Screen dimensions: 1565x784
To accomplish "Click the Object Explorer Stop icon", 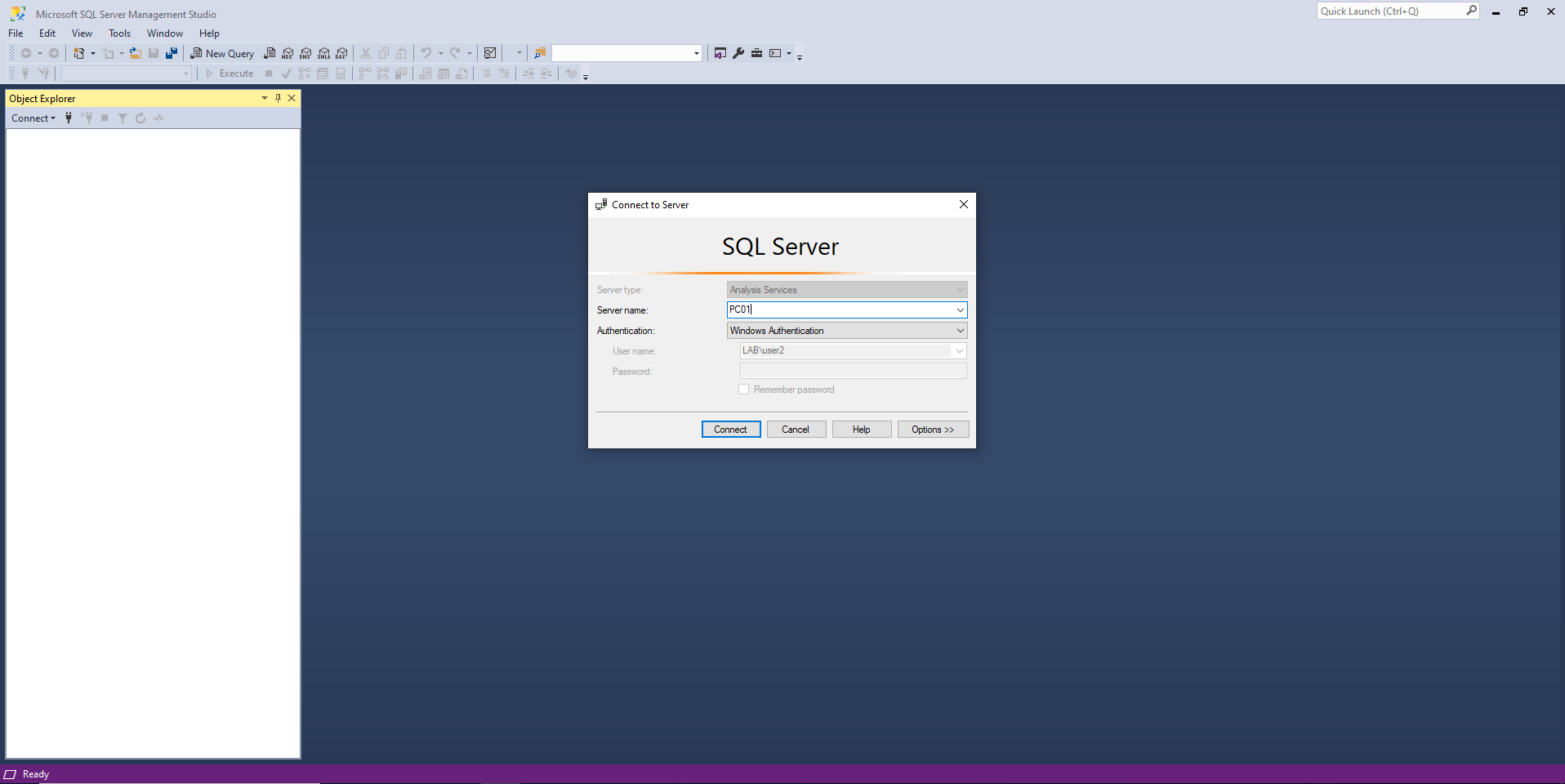I will [x=105, y=118].
